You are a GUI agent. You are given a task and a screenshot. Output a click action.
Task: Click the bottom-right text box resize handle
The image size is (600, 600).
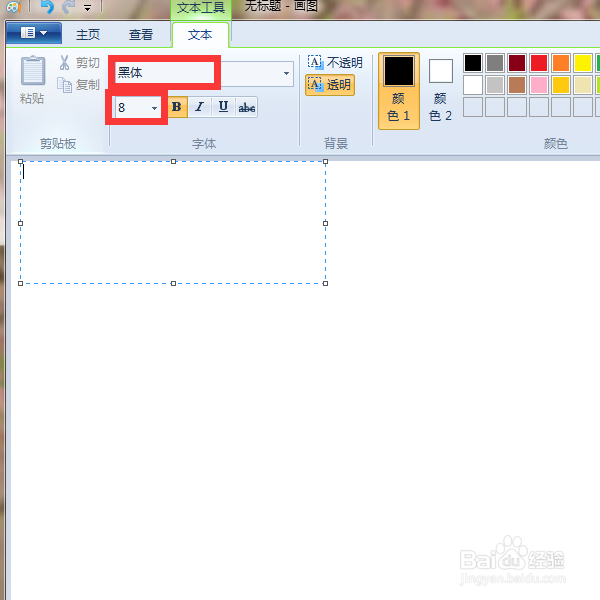[326, 284]
